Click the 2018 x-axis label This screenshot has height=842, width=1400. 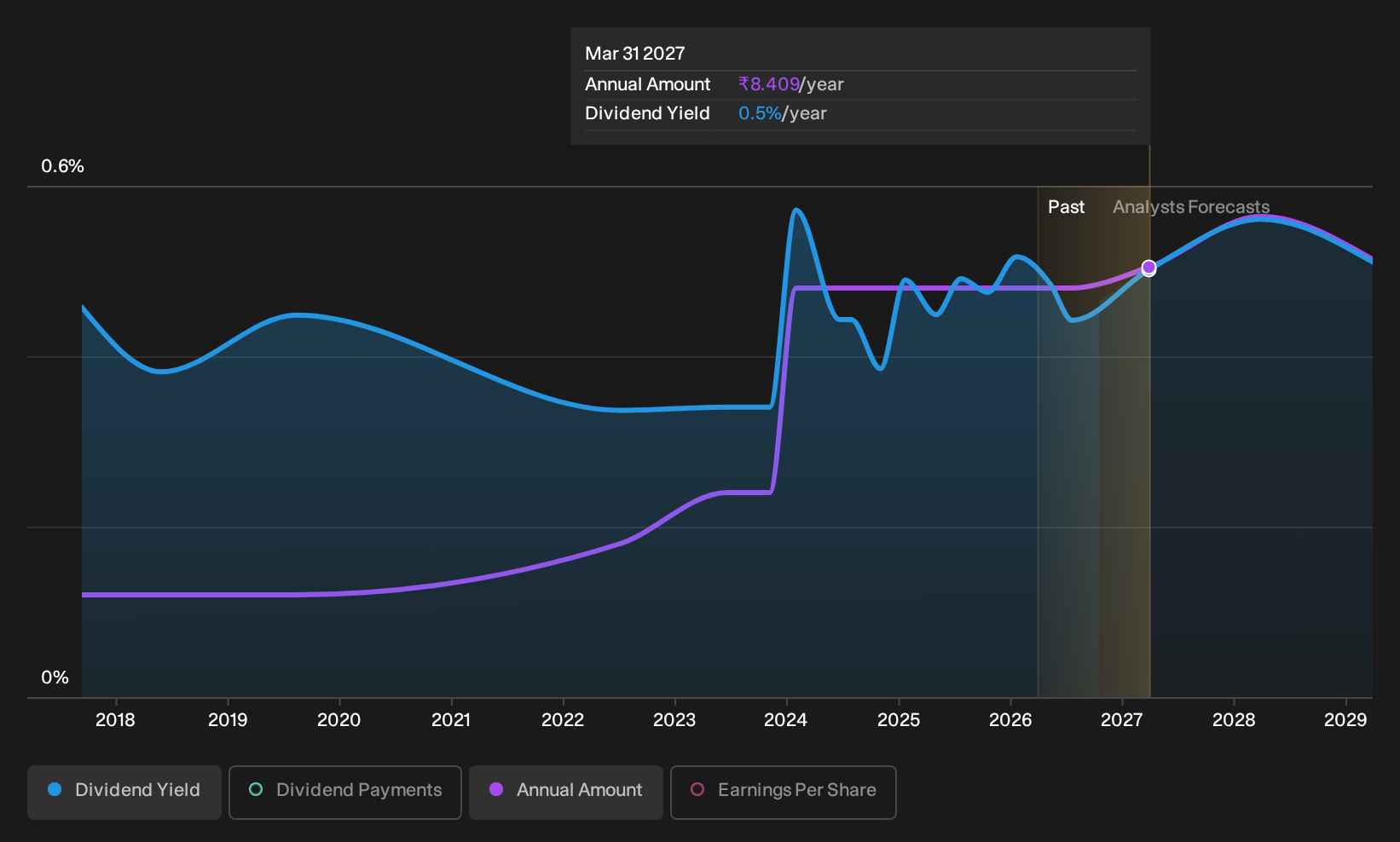click(115, 720)
